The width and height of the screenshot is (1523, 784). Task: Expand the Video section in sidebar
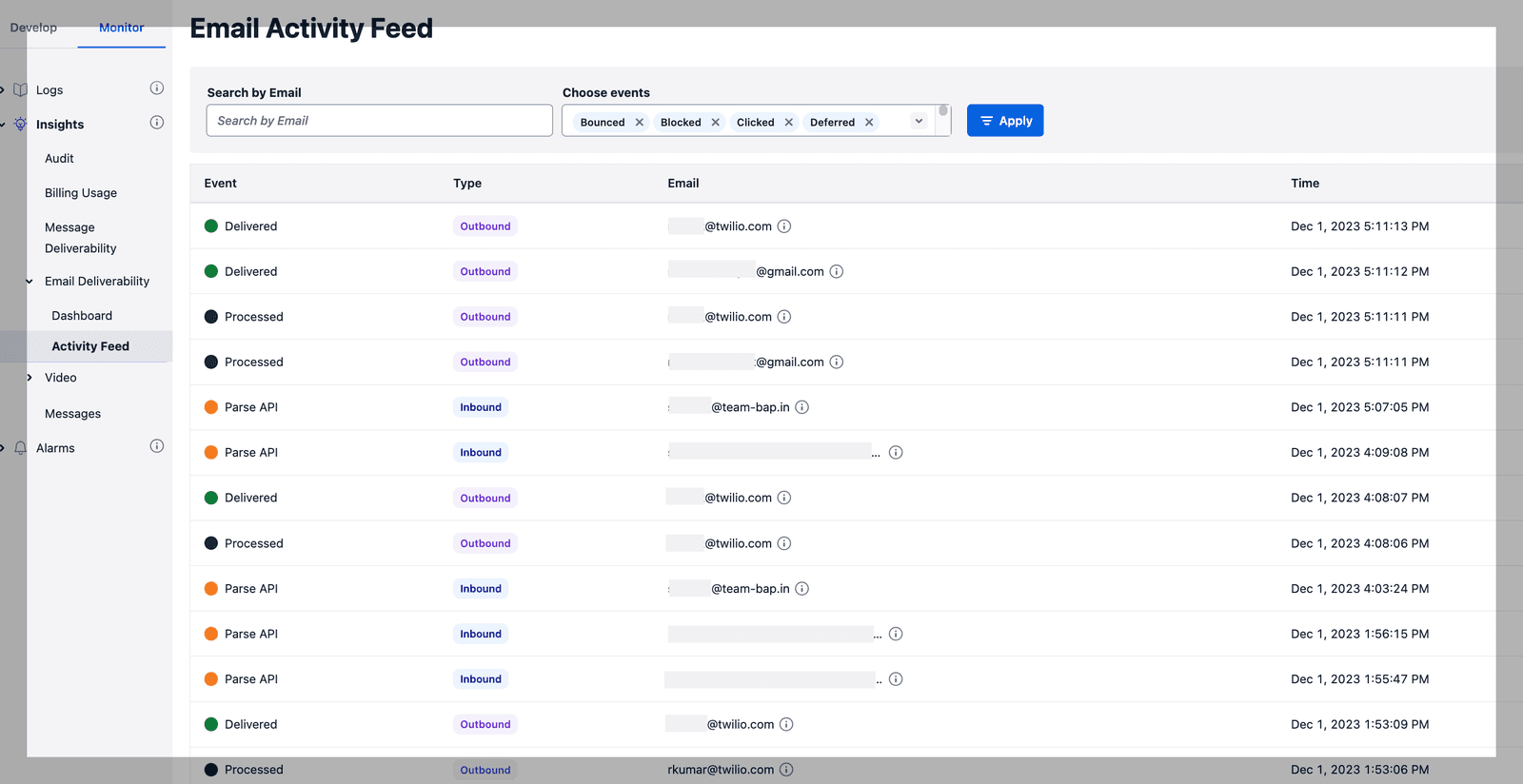[30, 378]
